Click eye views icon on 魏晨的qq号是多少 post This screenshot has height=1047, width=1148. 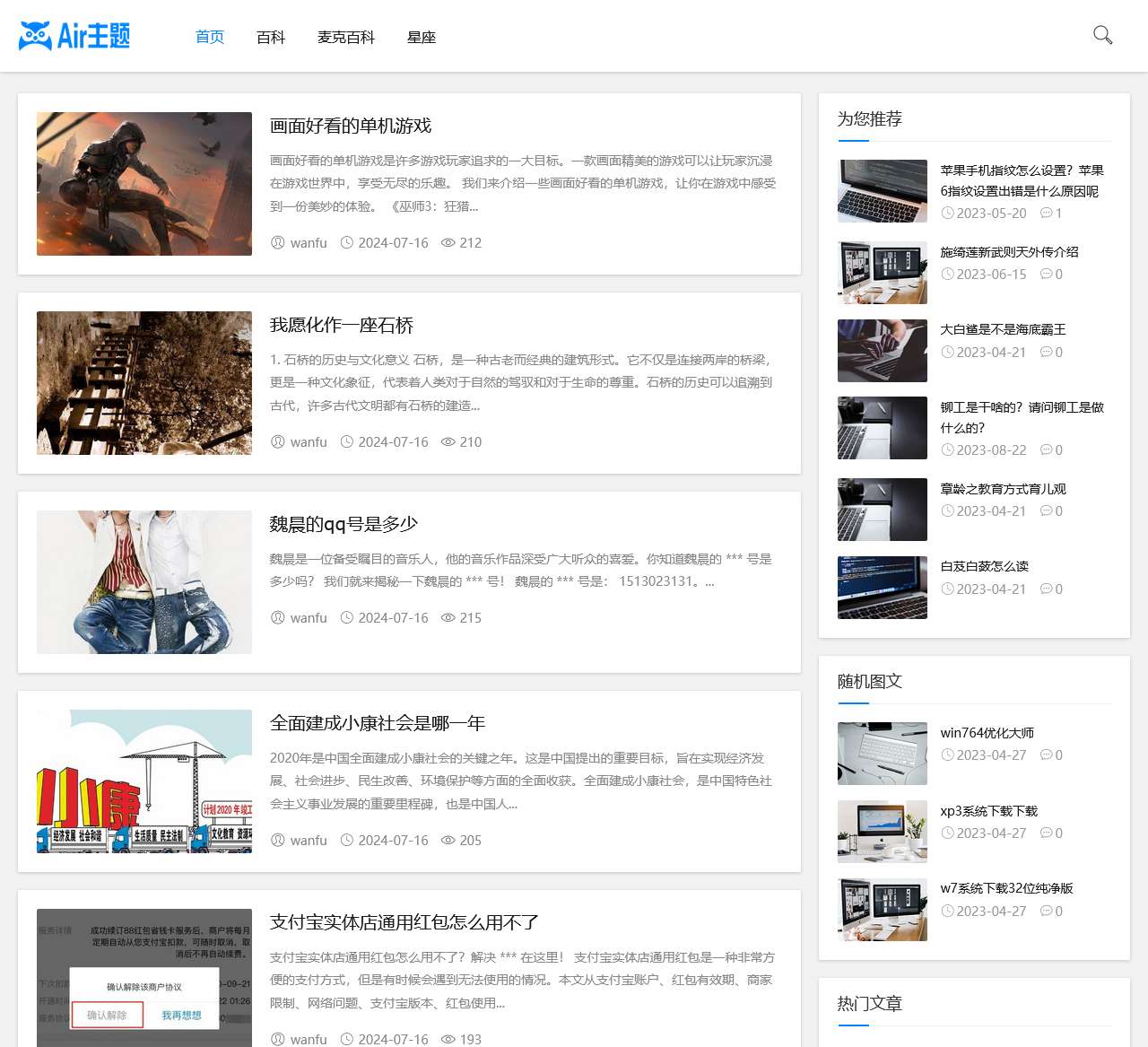tap(448, 617)
